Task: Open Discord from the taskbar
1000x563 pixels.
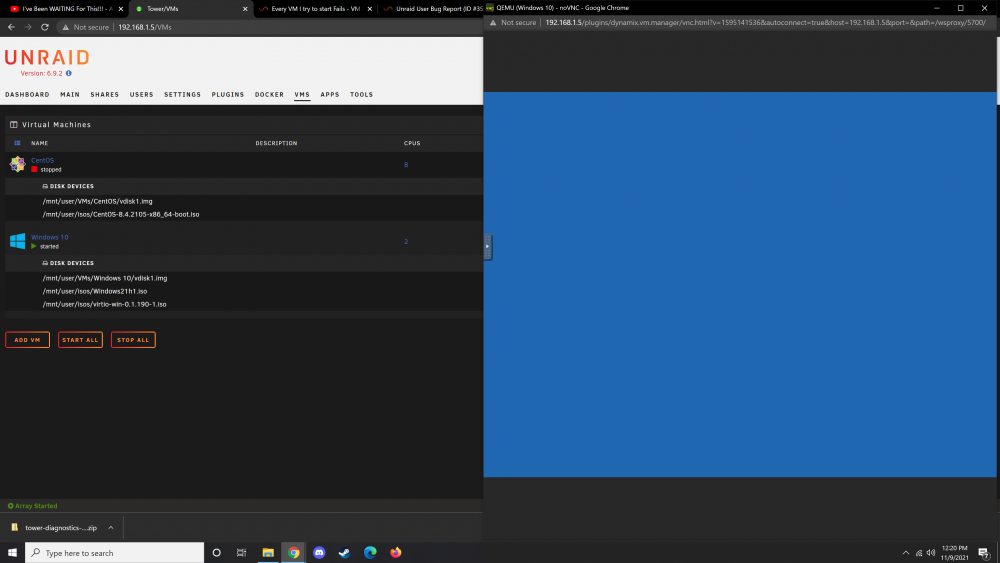Action: (319, 553)
